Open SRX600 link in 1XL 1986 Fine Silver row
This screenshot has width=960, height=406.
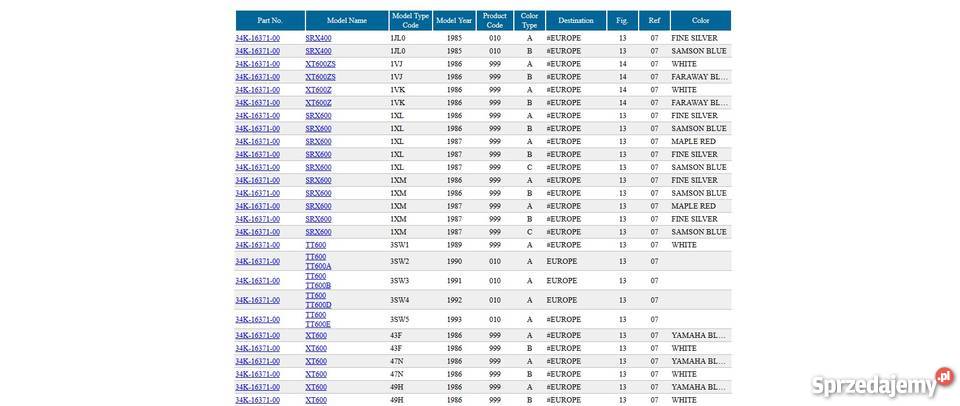(318, 115)
